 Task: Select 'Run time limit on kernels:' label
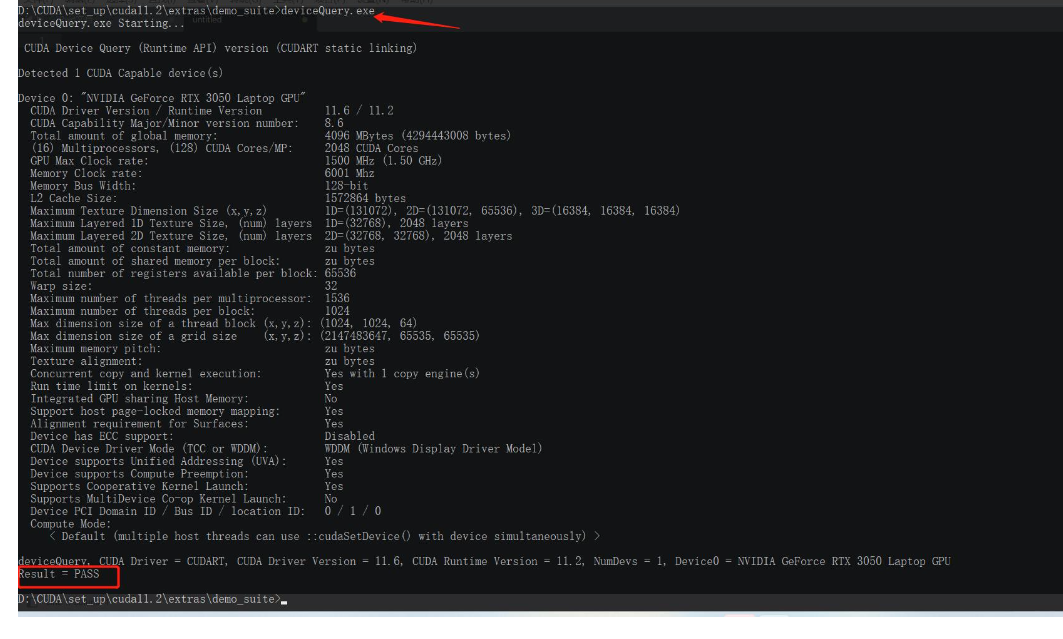111,386
